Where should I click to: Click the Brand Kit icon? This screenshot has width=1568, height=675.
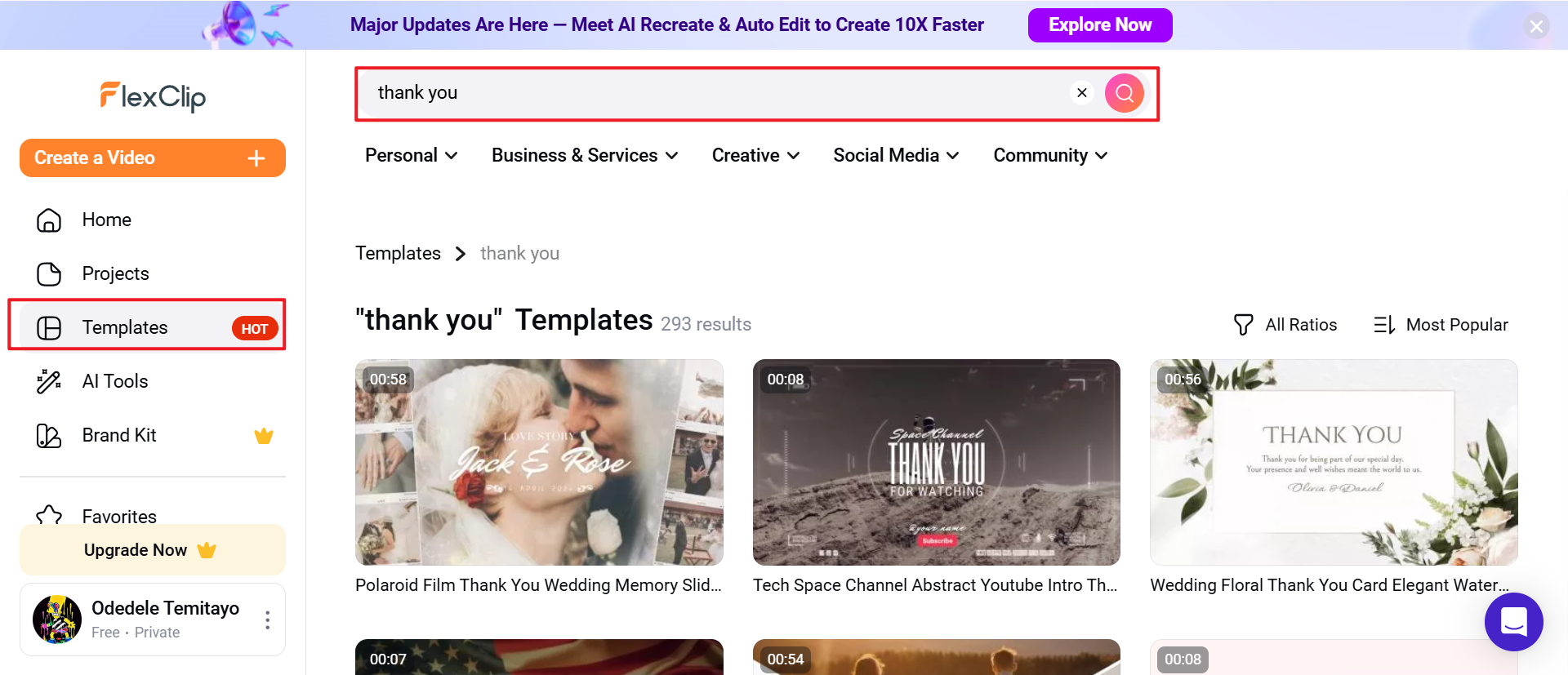(49, 436)
